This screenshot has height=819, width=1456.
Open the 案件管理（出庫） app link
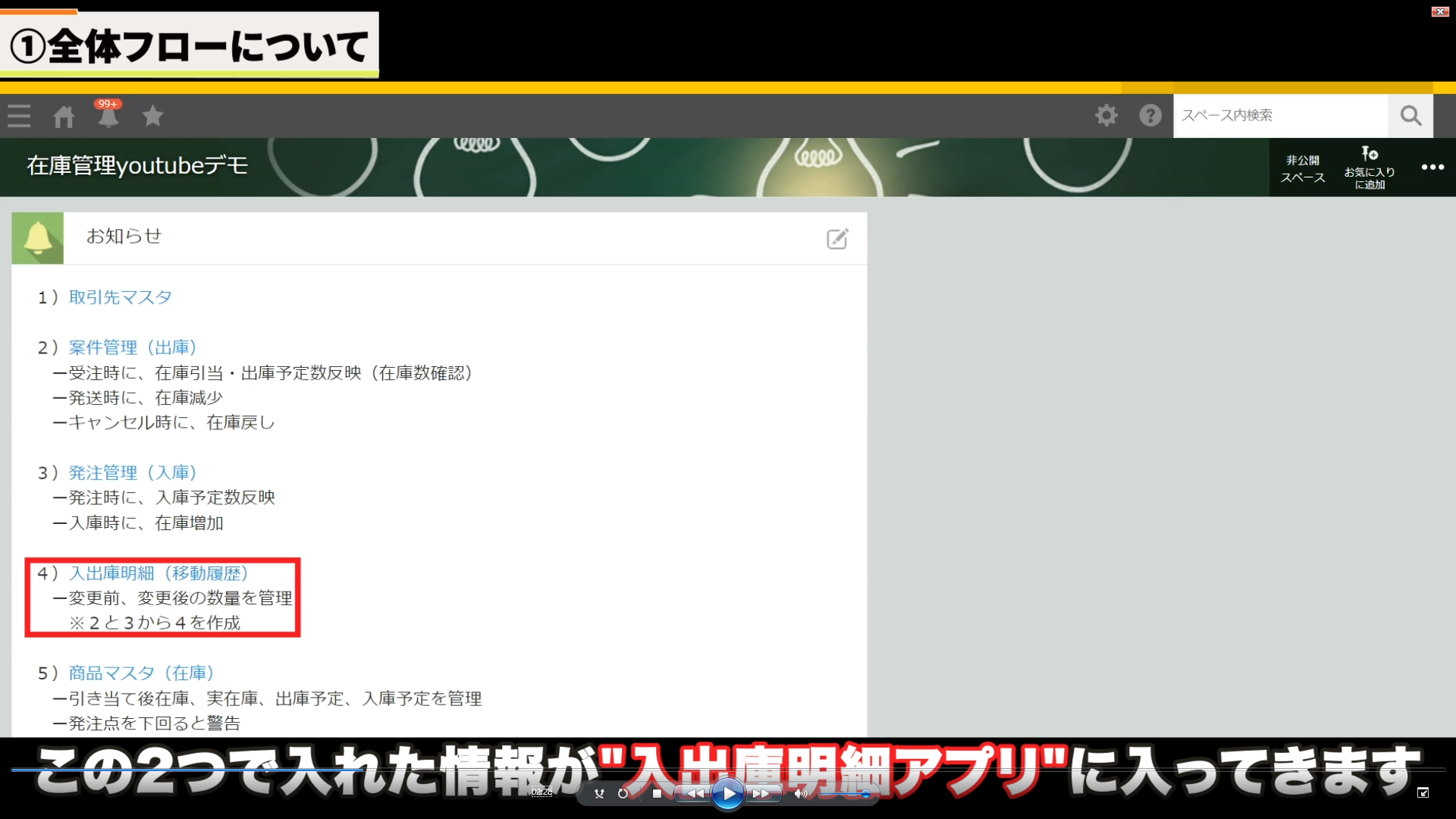(133, 347)
